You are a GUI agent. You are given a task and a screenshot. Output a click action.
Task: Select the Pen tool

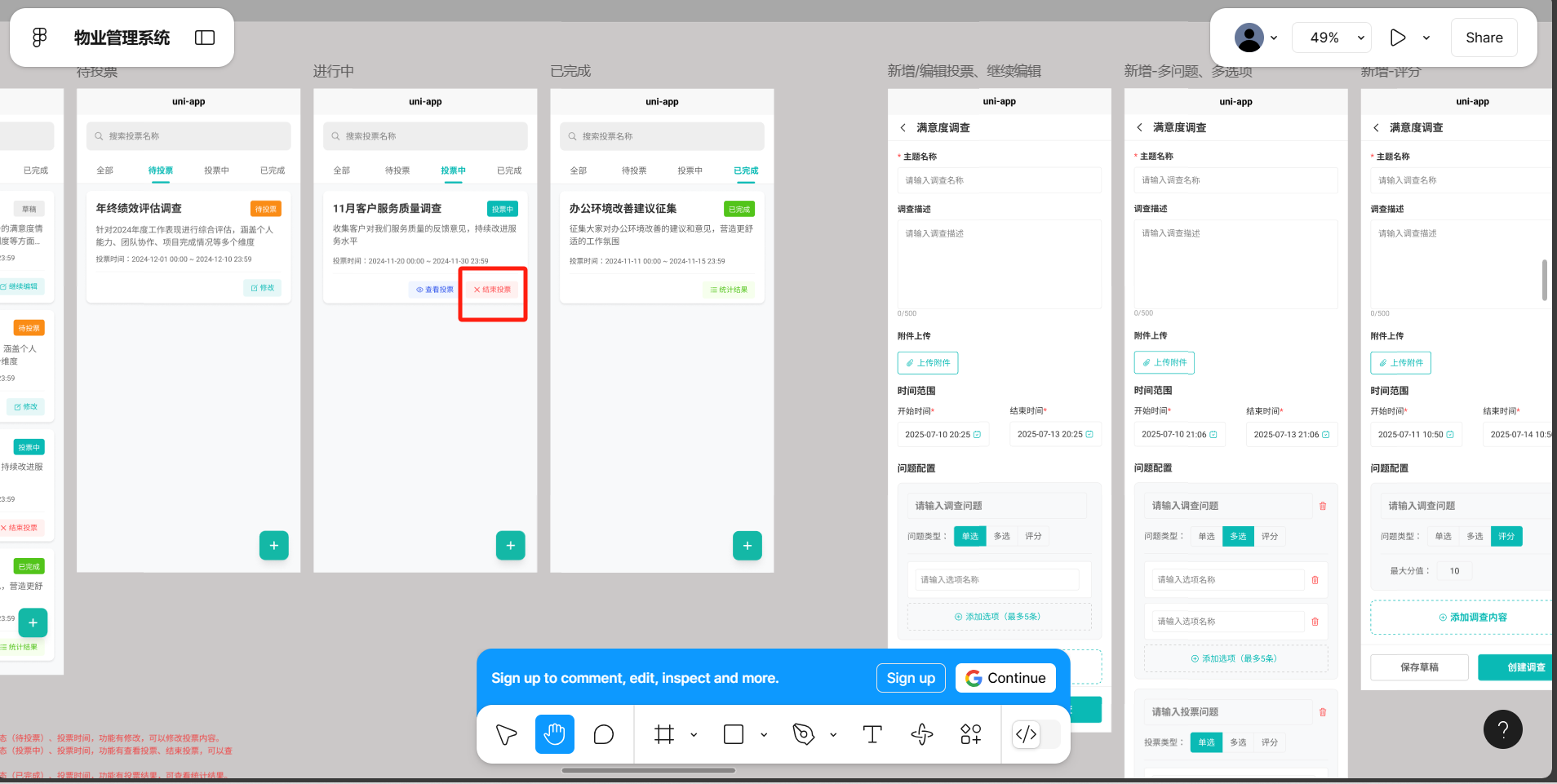point(804,734)
